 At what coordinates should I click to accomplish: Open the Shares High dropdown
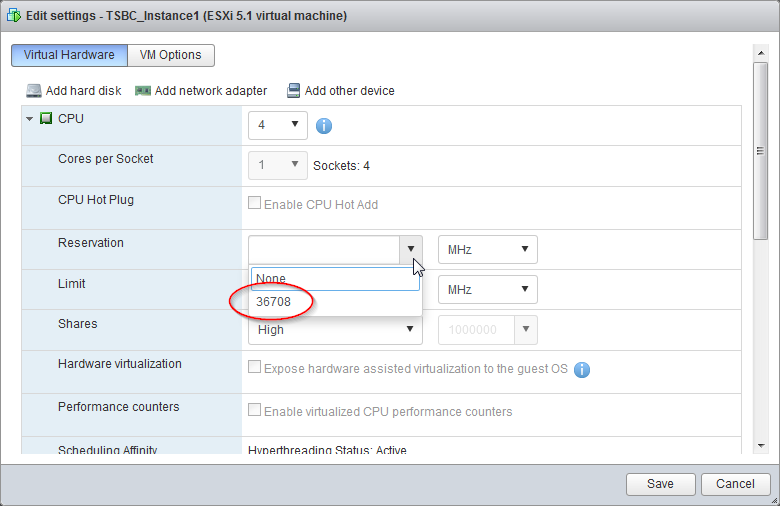pos(334,329)
